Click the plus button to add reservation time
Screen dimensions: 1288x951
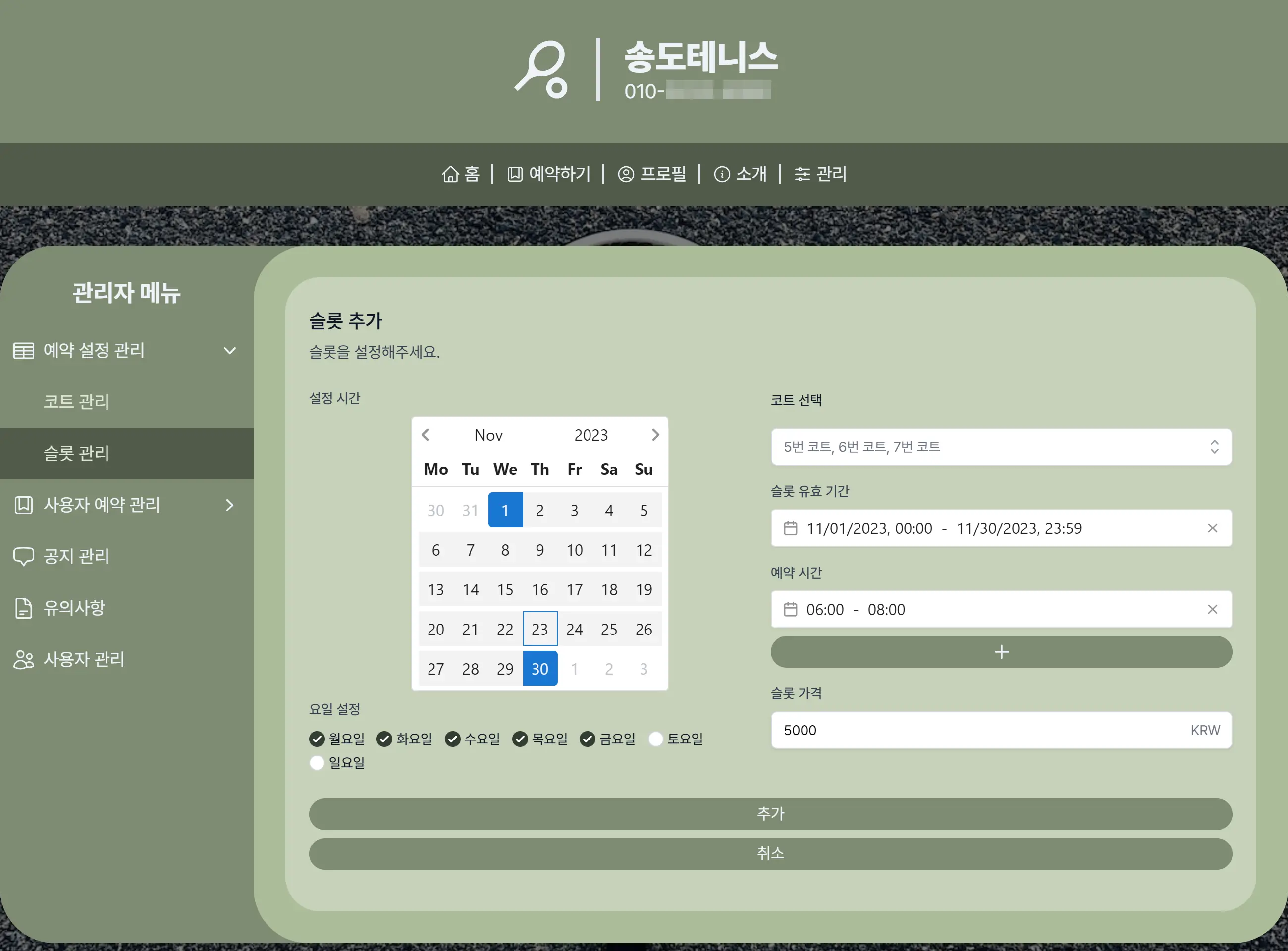[x=1001, y=652]
